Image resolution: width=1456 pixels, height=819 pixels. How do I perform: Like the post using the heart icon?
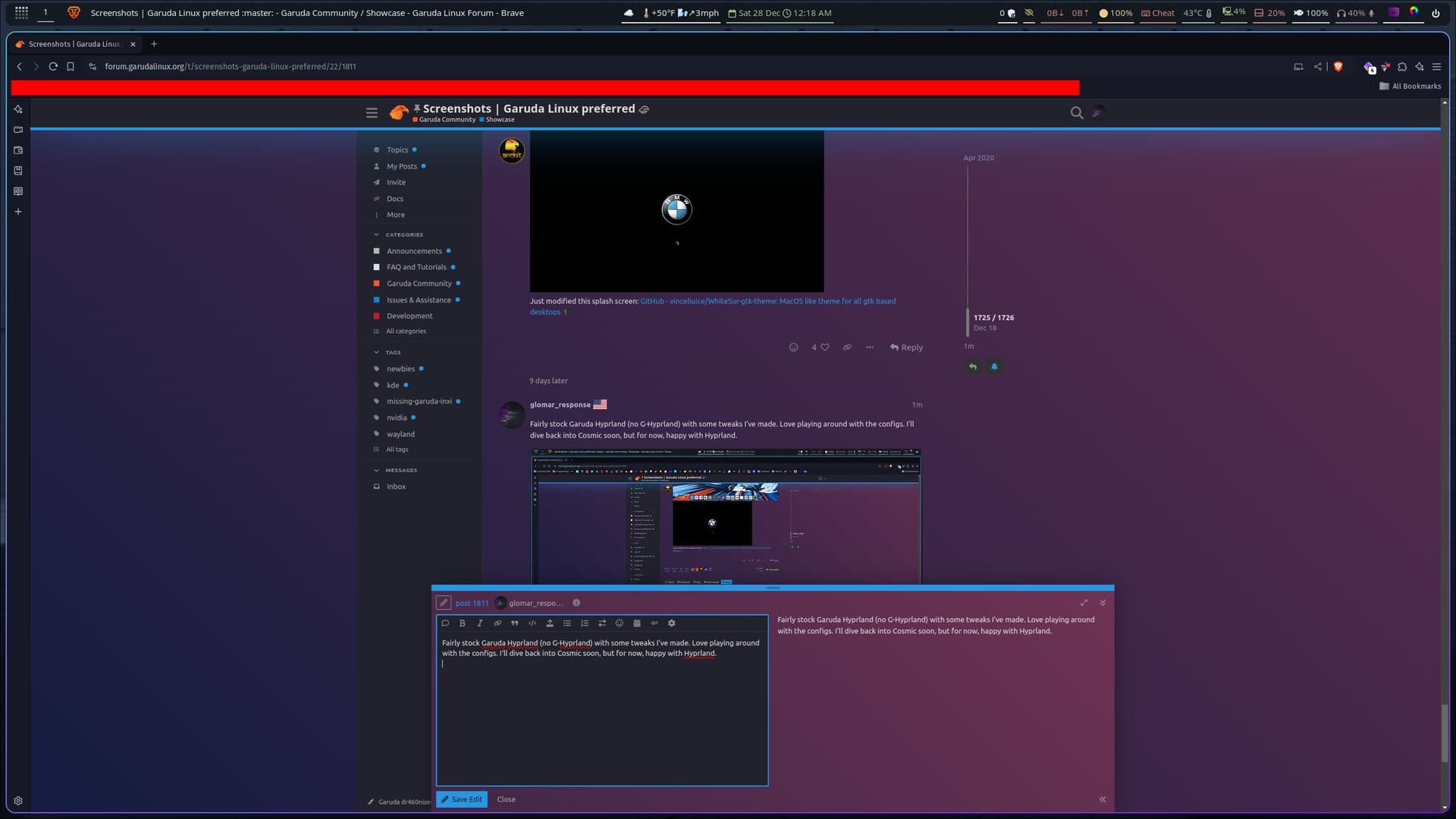(825, 347)
